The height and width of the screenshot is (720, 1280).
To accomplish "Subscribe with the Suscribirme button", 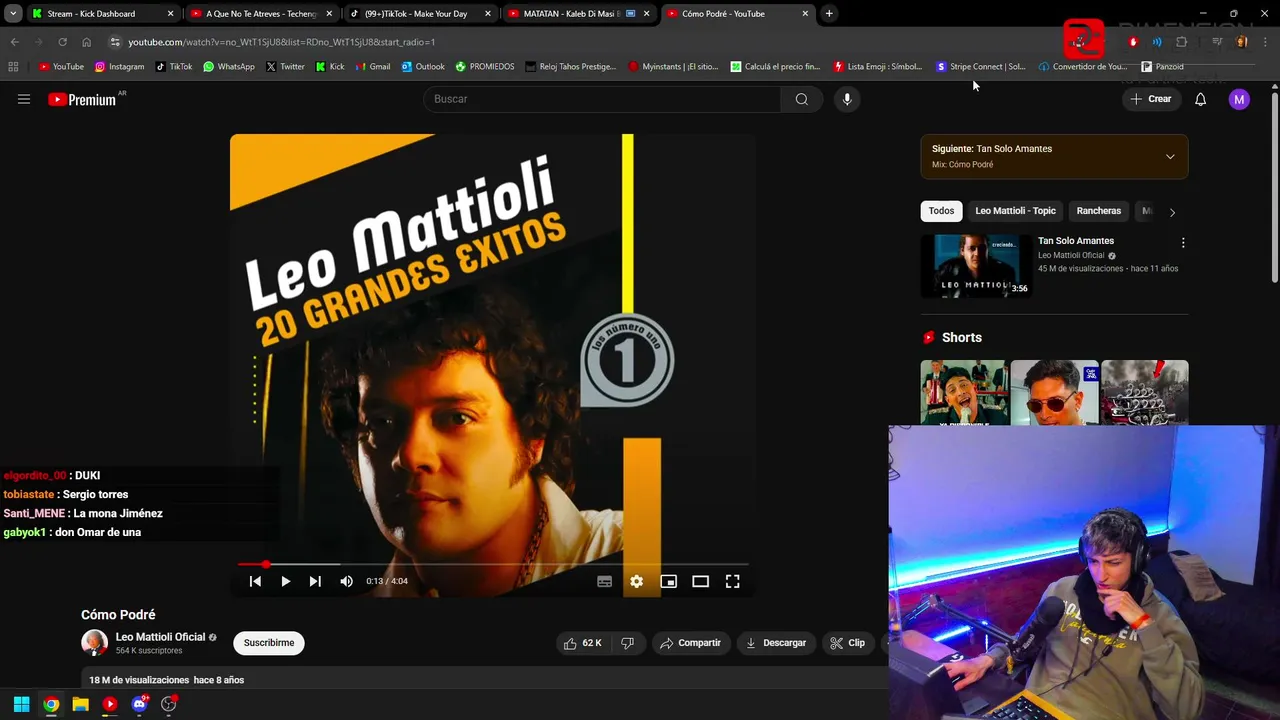I will [269, 643].
